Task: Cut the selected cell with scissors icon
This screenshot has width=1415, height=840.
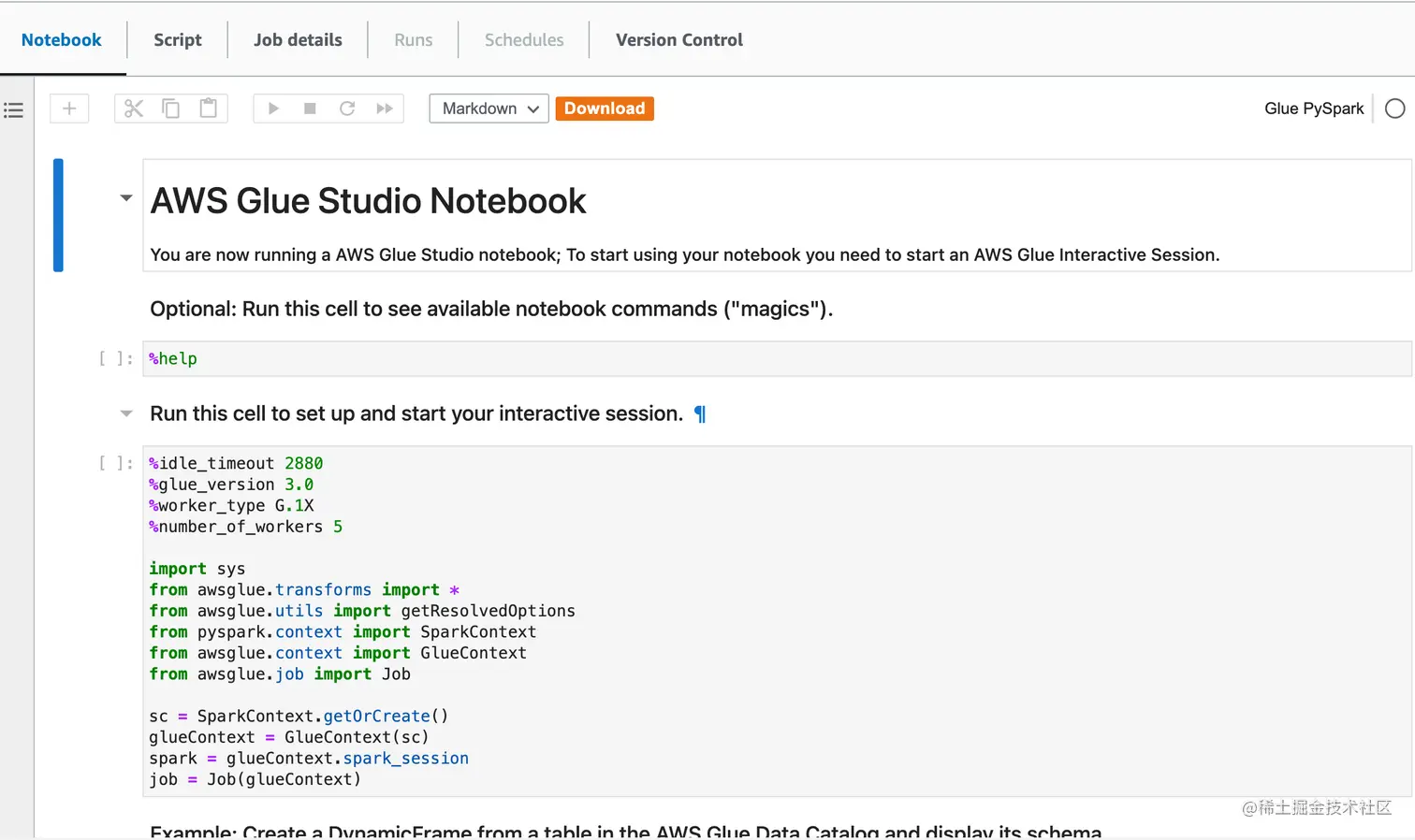Action: tap(134, 109)
